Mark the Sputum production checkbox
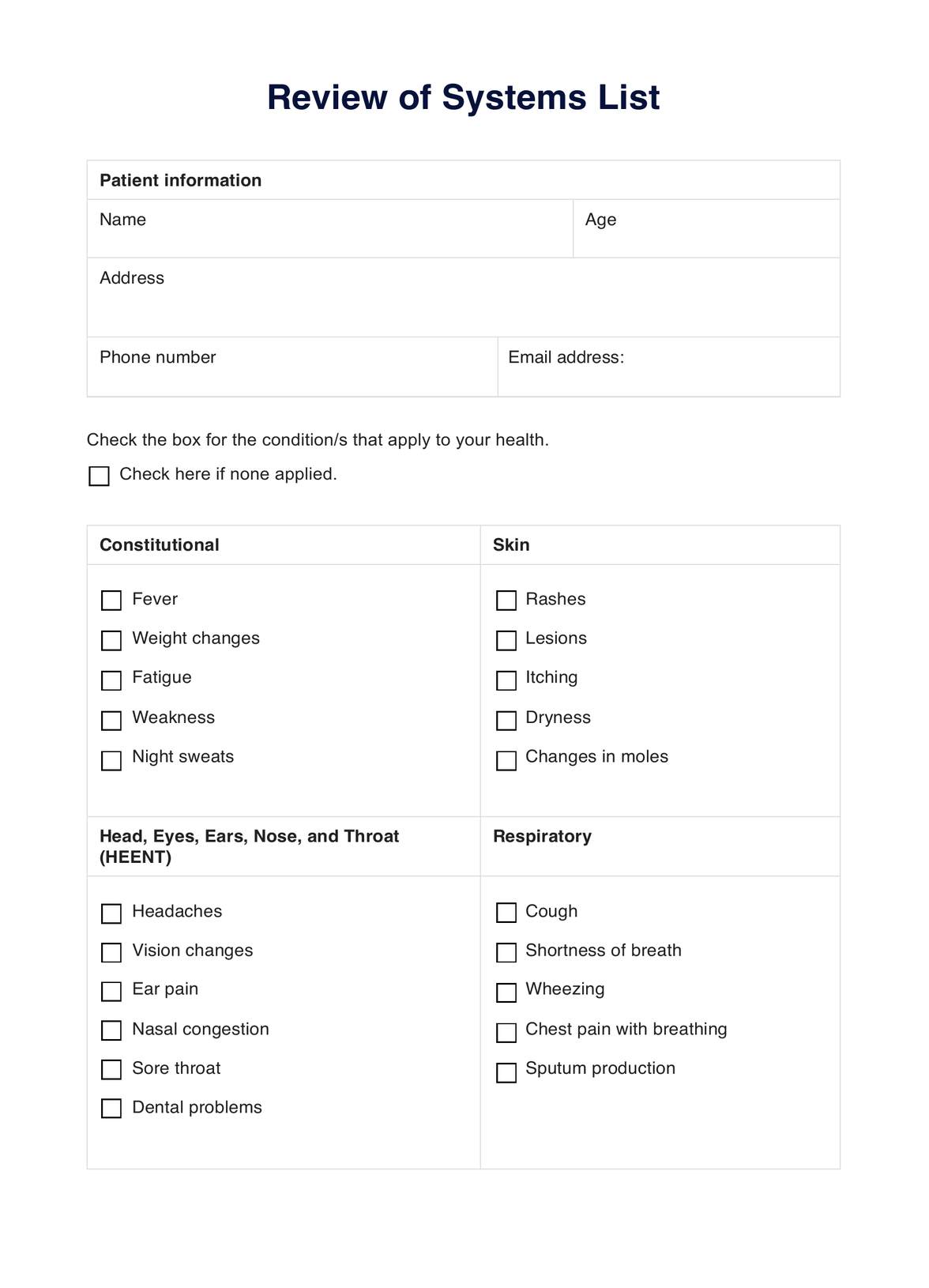This screenshot has width=929, height=1288. 506,1072
